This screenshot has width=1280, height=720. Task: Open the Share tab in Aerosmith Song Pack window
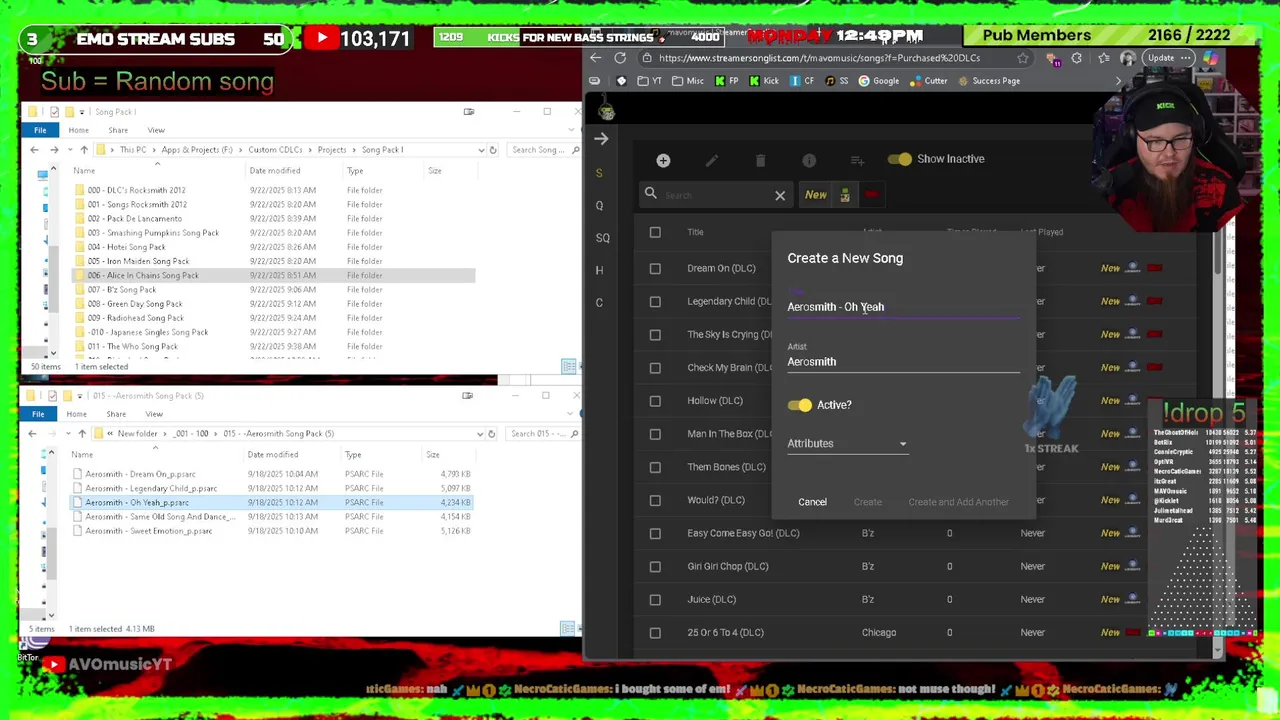point(116,414)
